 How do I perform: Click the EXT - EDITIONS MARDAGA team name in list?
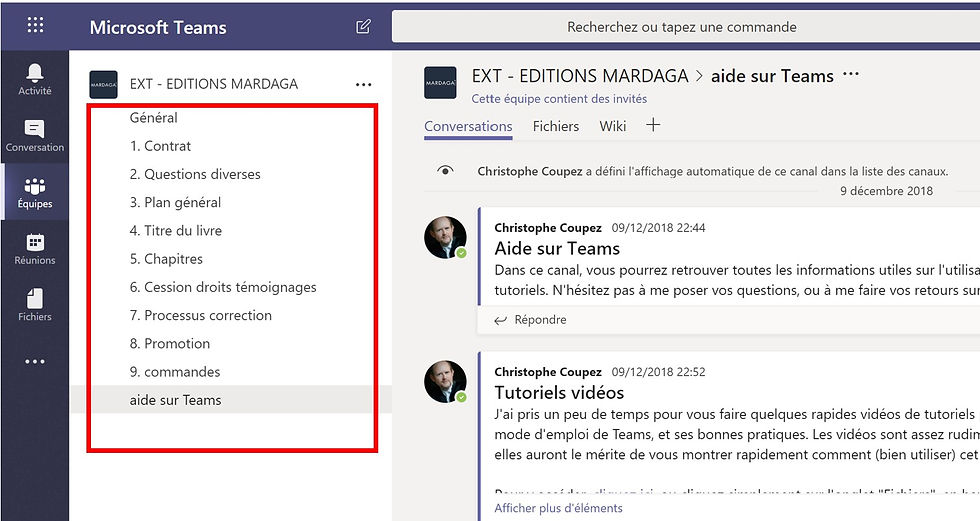[214, 84]
